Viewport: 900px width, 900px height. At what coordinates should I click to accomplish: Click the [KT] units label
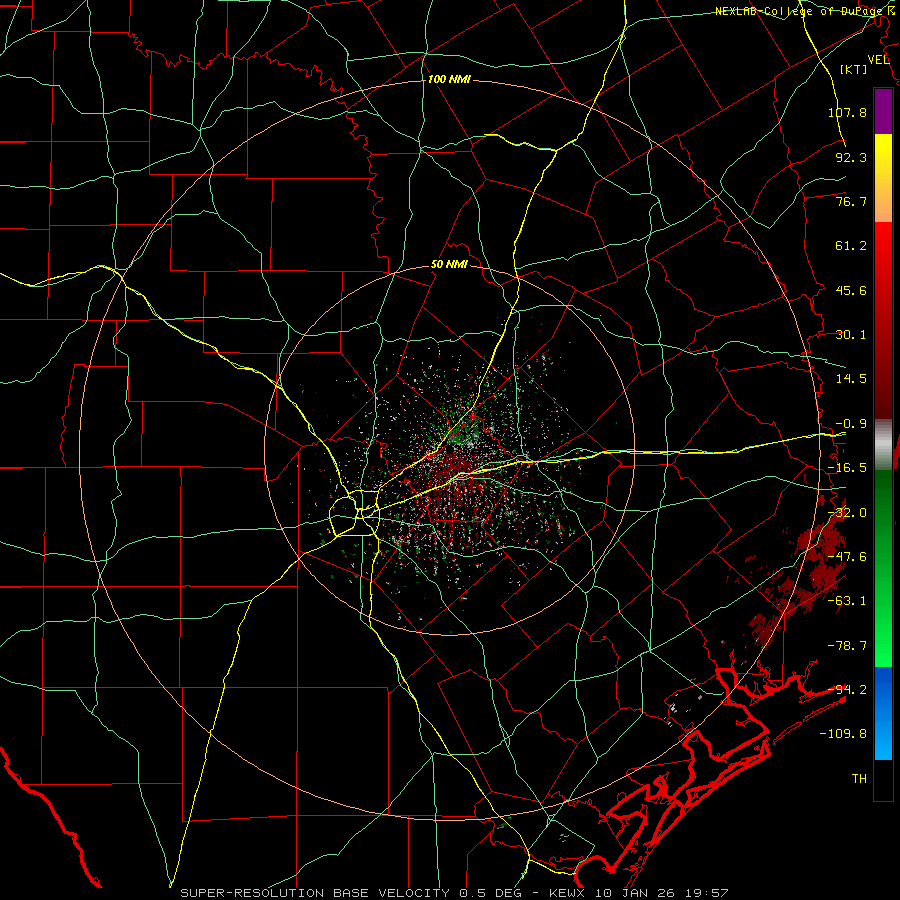[x=854, y=69]
